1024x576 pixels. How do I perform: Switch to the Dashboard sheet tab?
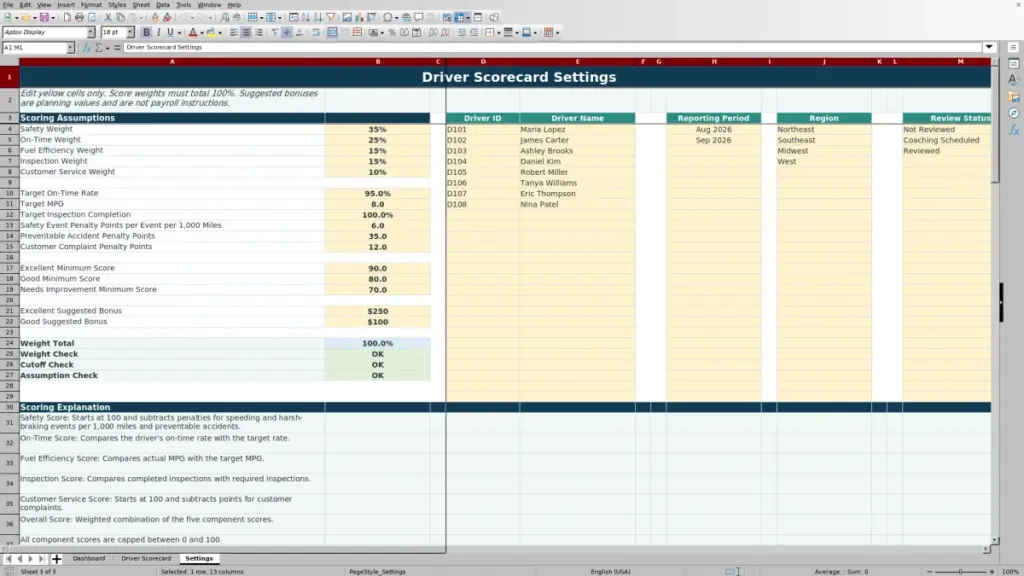(x=89, y=558)
